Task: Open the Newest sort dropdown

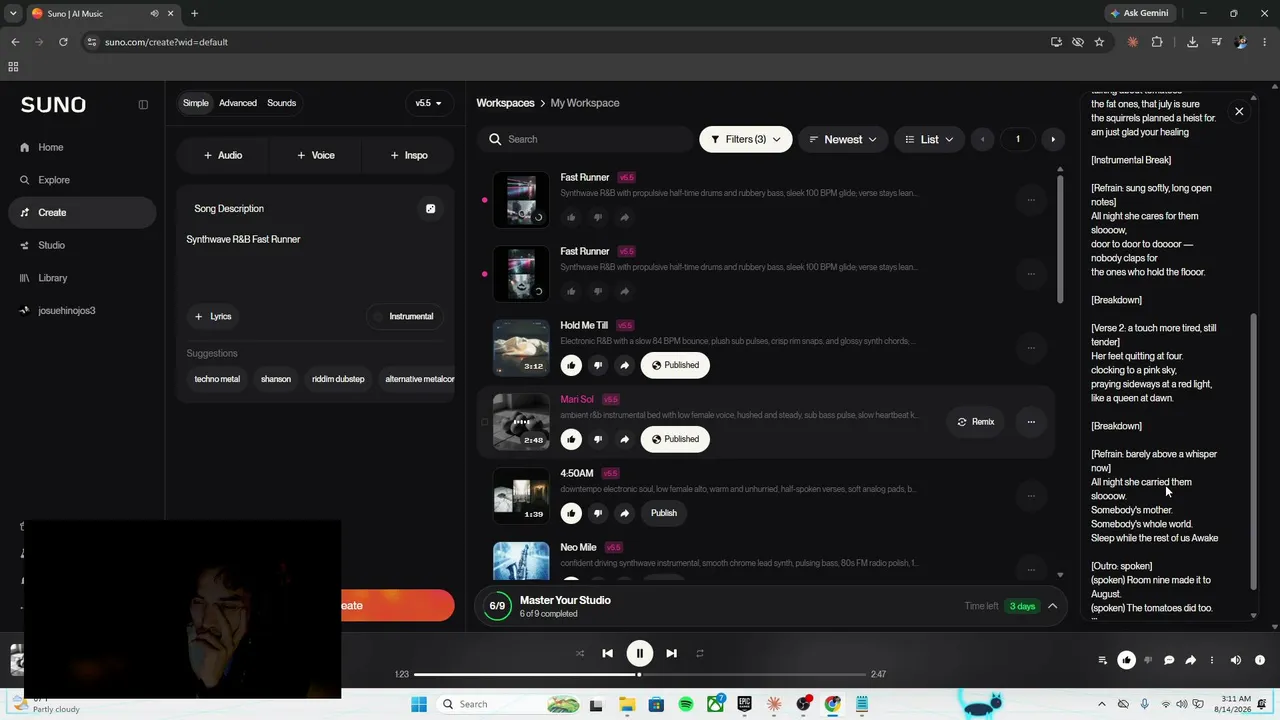Action: (843, 139)
